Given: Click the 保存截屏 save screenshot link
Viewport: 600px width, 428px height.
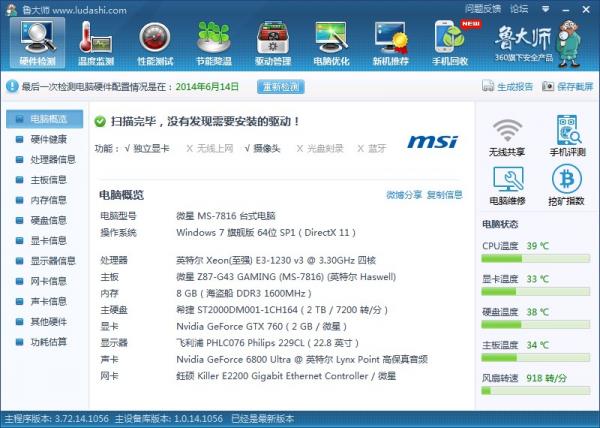Looking at the screenshot, I should point(575,87).
